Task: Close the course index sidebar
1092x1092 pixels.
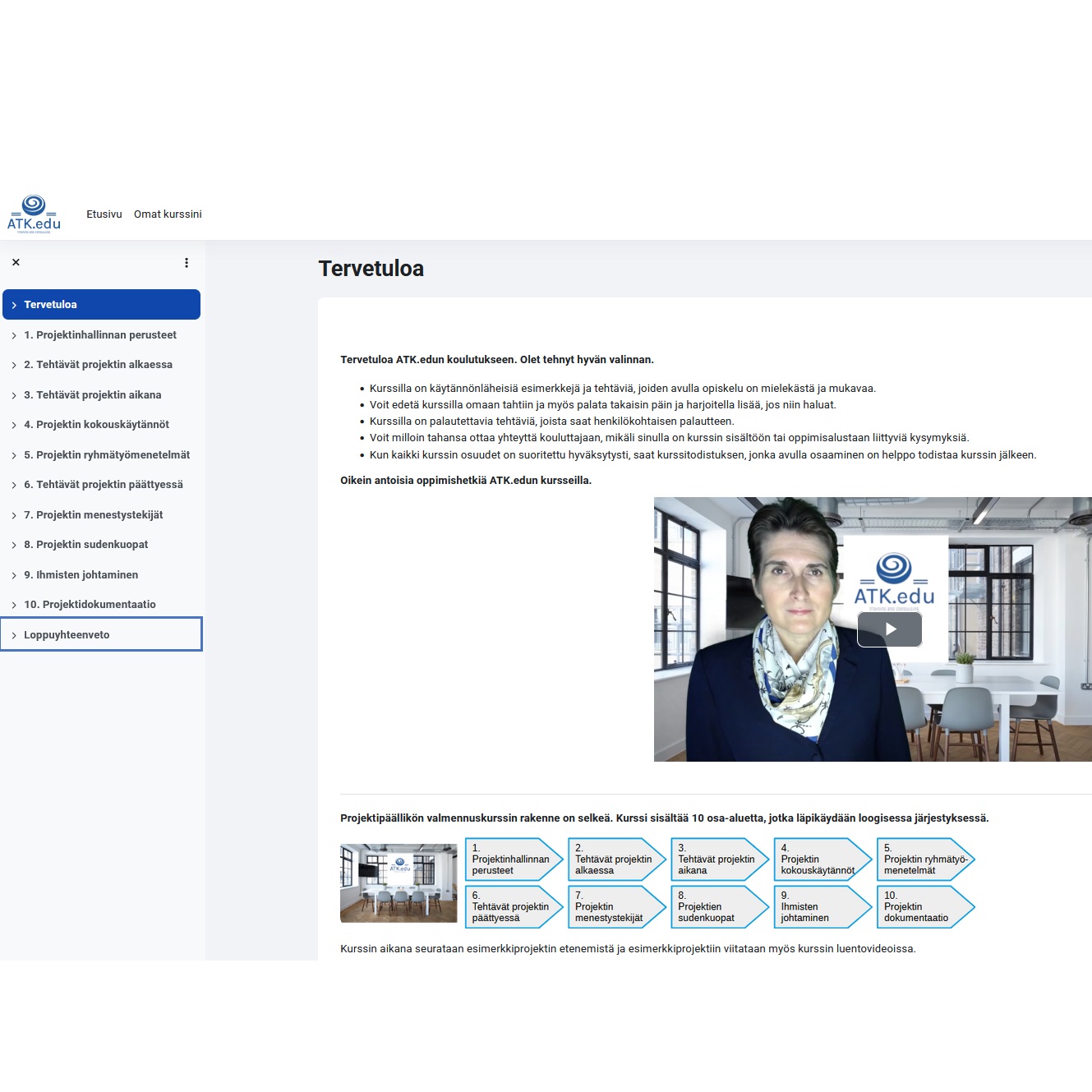Action: click(x=16, y=263)
